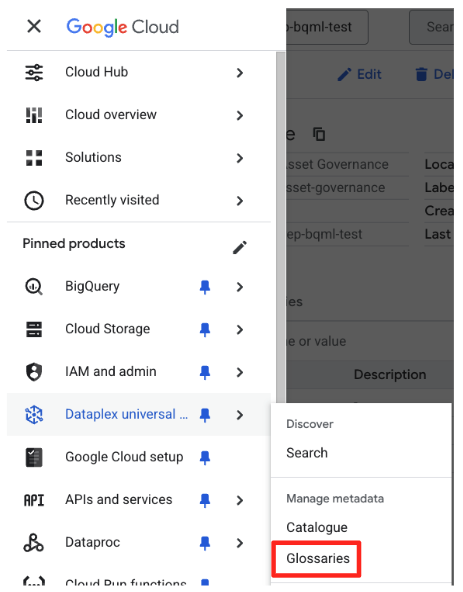Select the Cloud Storage bucket icon
Viewport: 463px width, 592px height.
34,329
